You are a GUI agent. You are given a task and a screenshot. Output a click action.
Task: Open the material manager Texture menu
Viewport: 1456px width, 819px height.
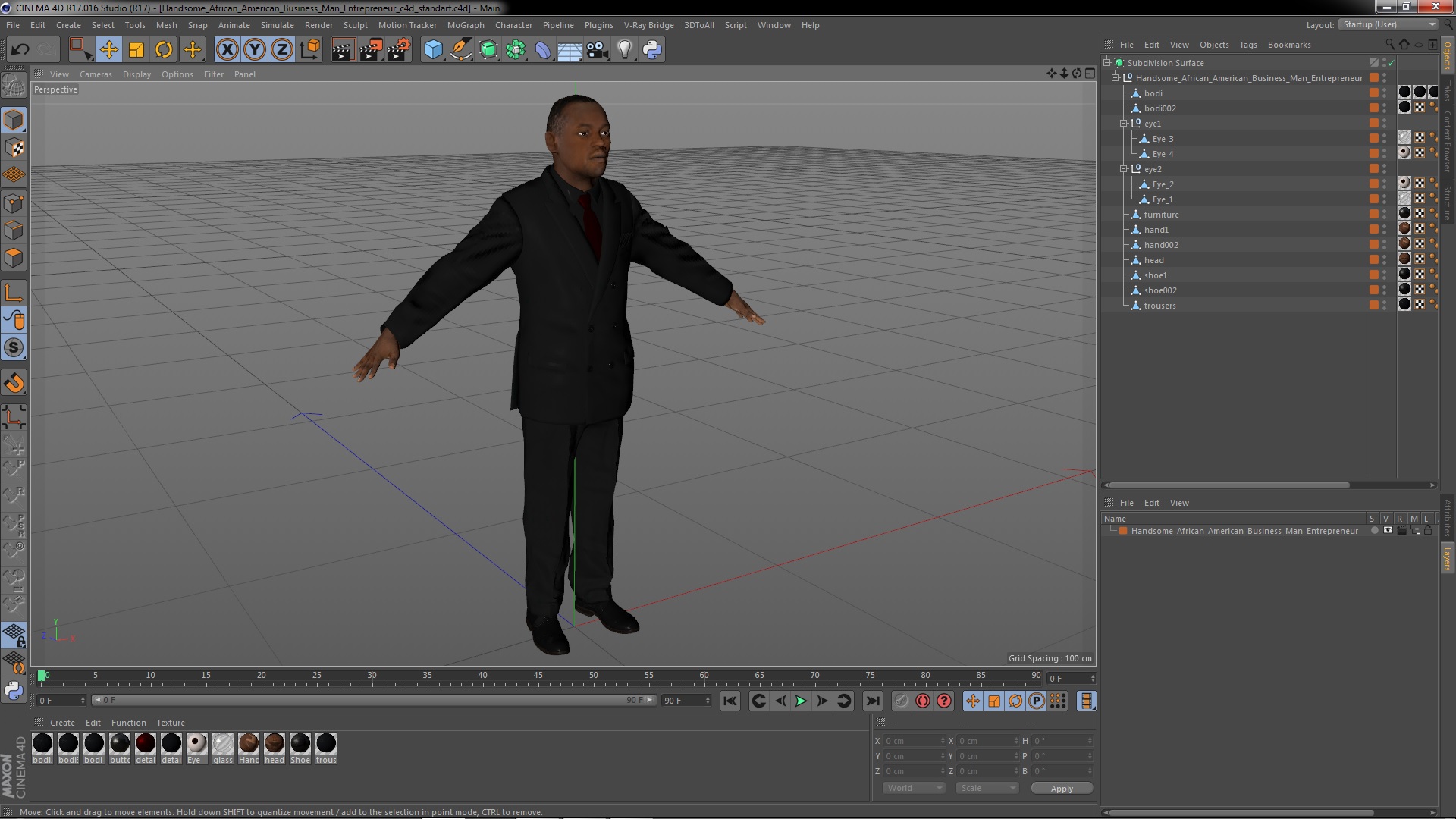click(x=171, y=723)
